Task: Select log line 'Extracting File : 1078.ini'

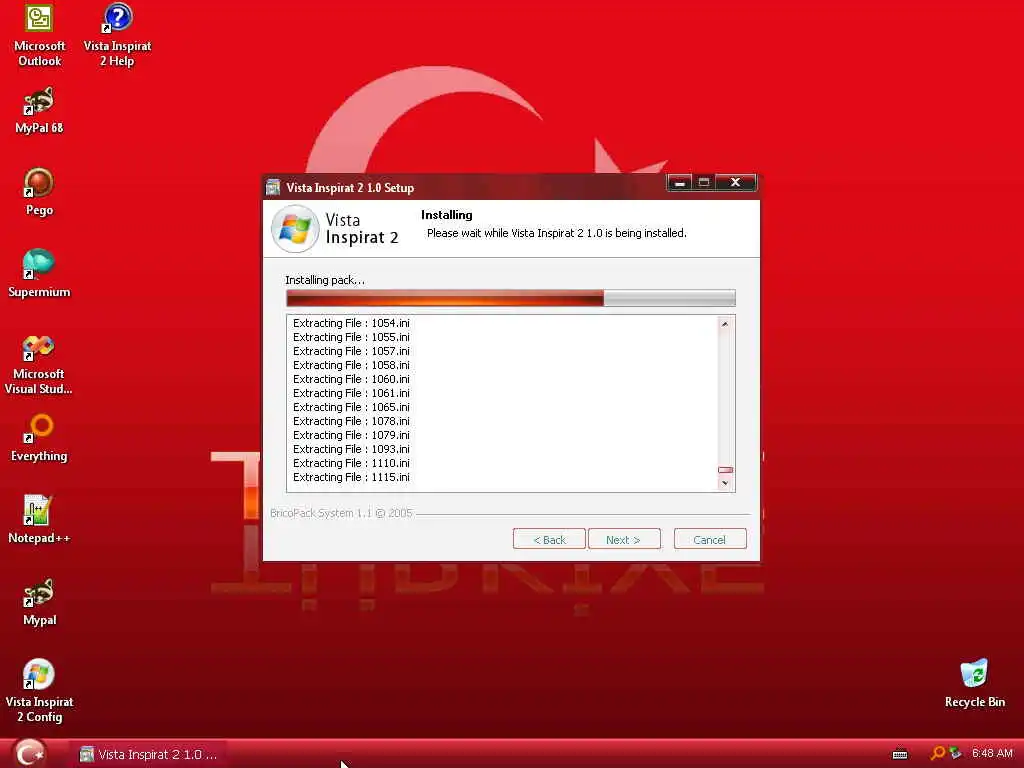Action: pyautogui.click(x=351, y=421)
